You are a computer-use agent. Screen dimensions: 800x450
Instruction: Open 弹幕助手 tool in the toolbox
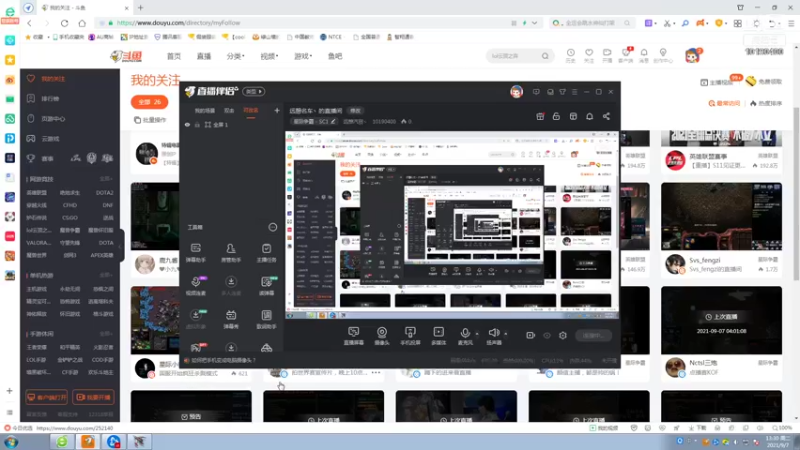click(x=195, y=253)
